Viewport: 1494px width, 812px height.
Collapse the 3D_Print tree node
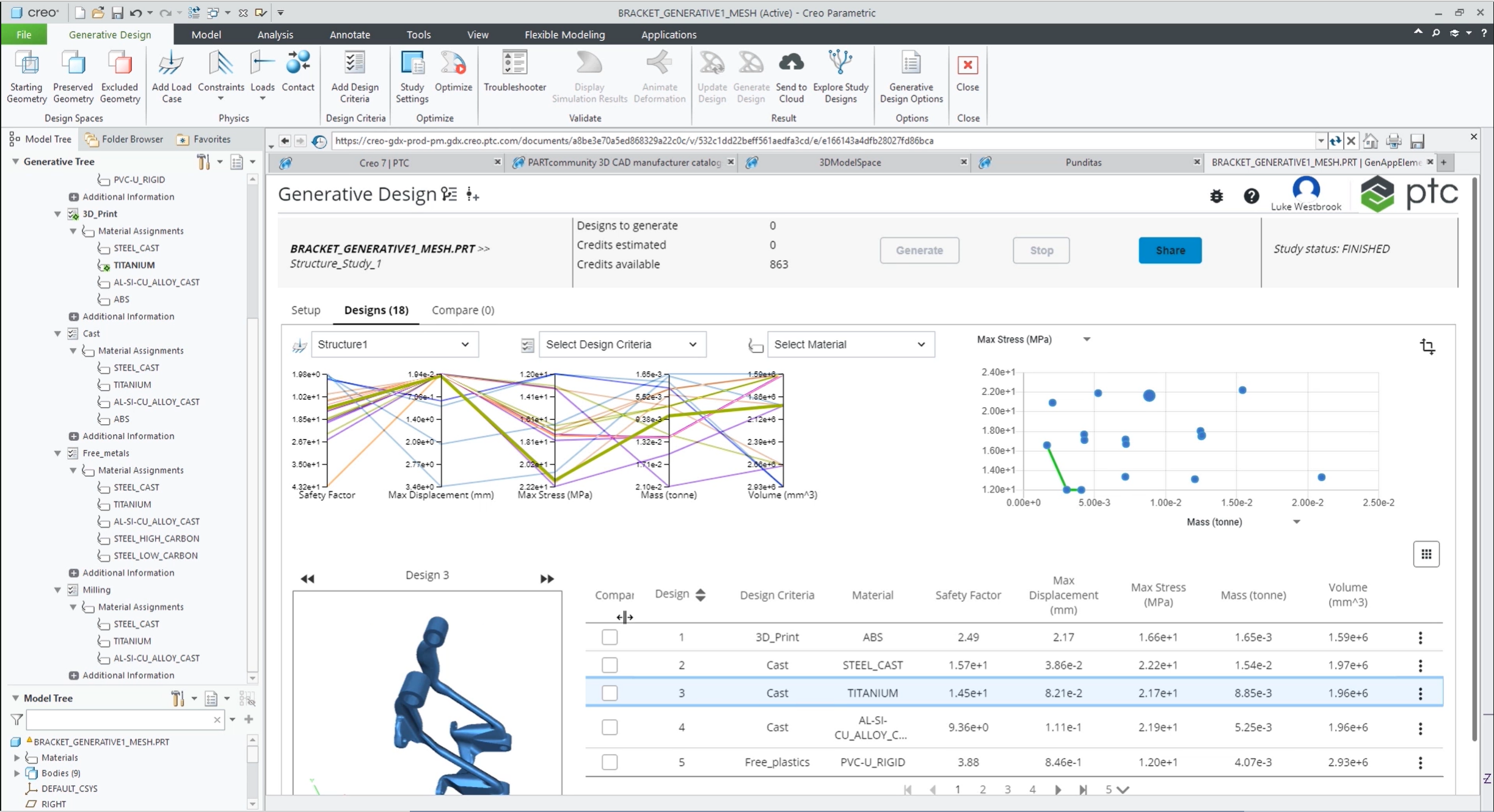57,214
